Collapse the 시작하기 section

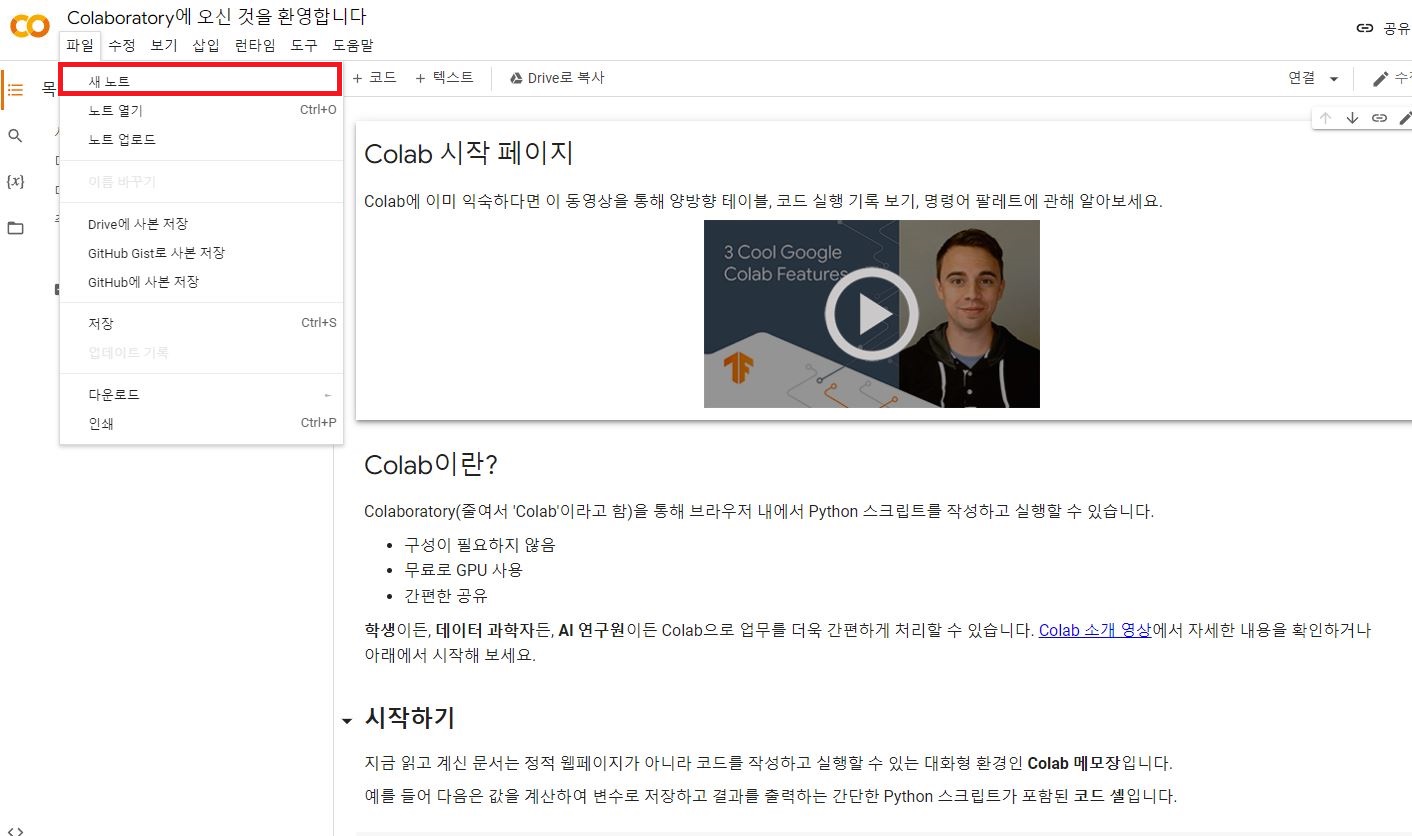point(346,720)
